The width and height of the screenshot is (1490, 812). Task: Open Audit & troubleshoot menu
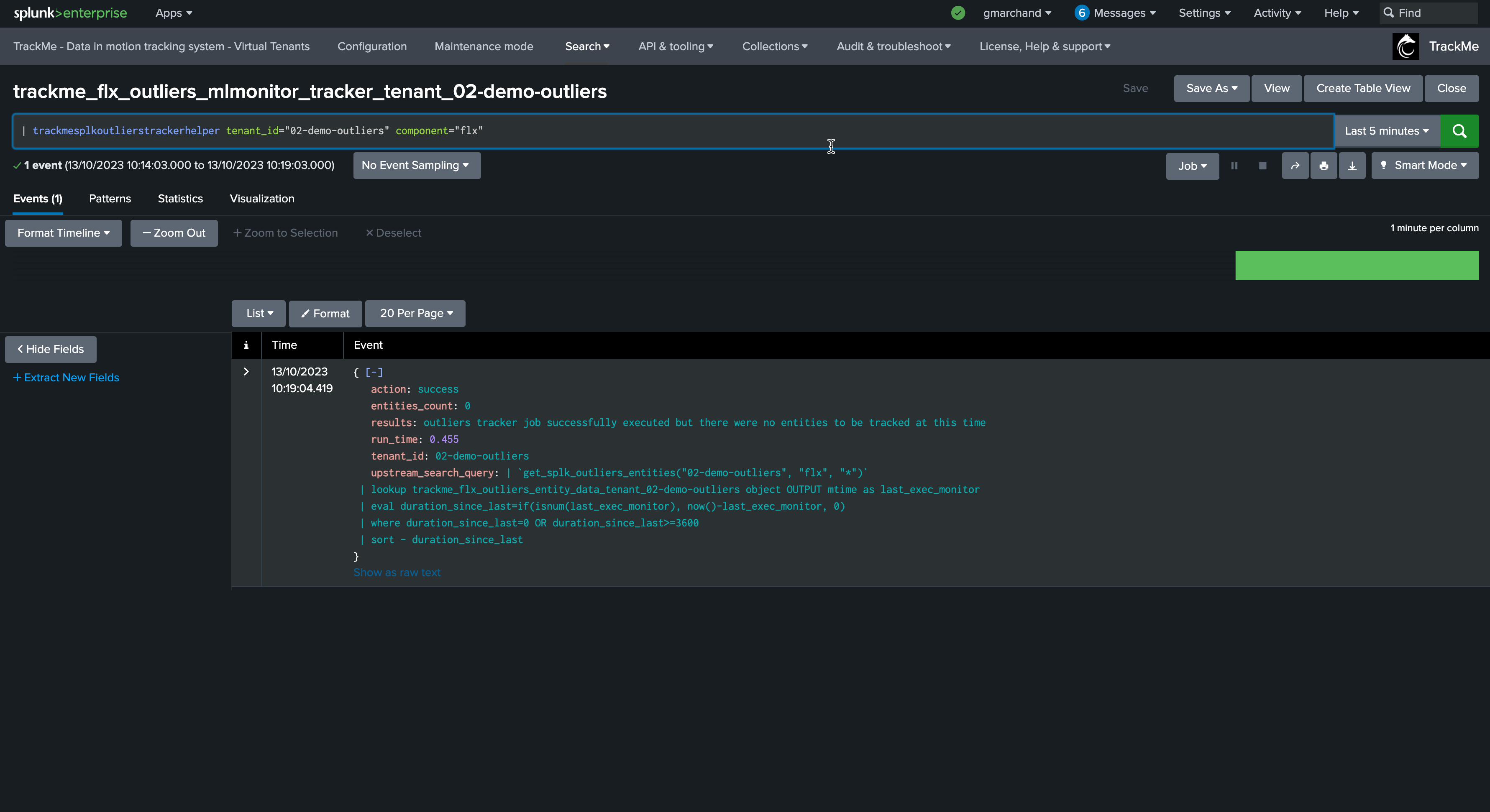[893, 46]
